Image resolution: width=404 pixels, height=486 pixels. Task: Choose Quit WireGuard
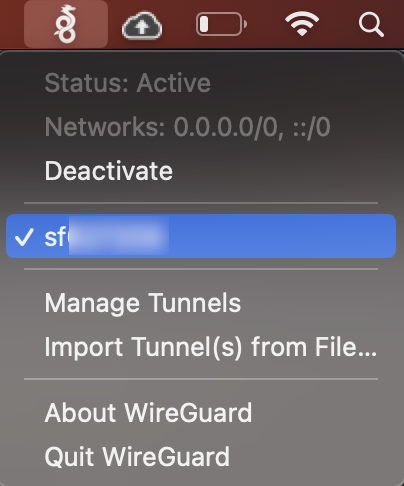click(x=137, y=457)
